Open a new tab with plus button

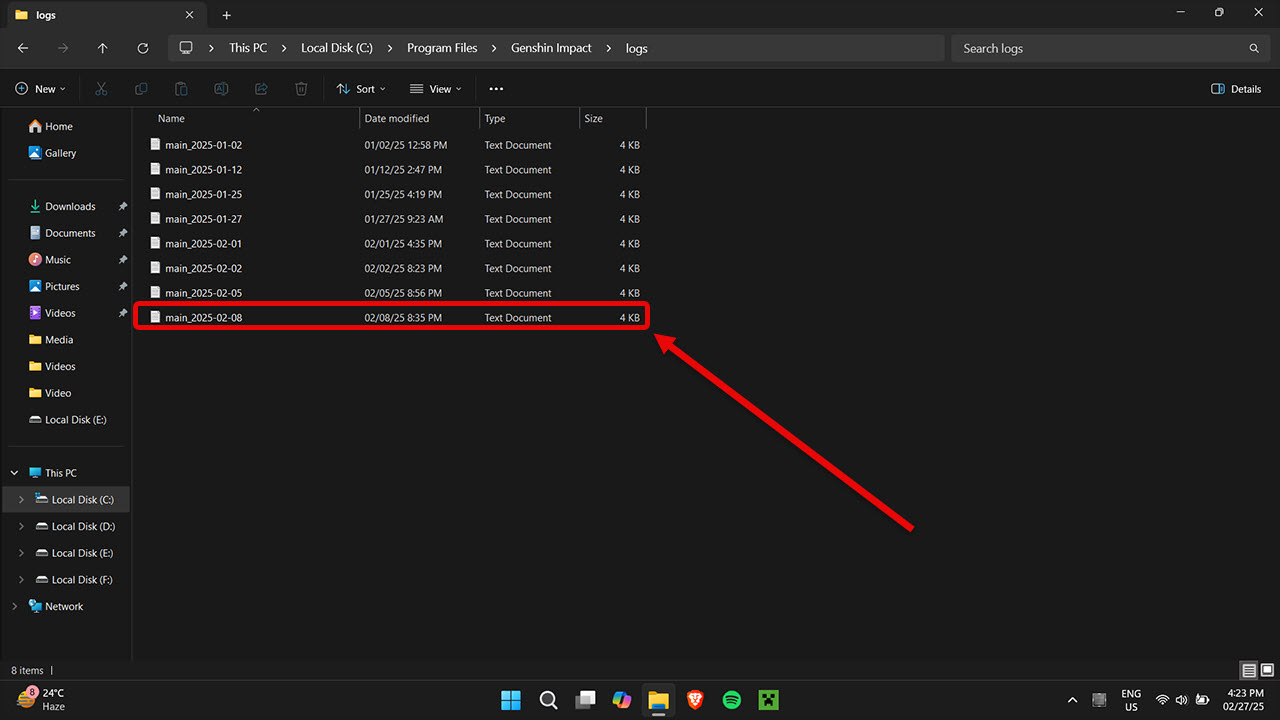click(x=226, y=15)
